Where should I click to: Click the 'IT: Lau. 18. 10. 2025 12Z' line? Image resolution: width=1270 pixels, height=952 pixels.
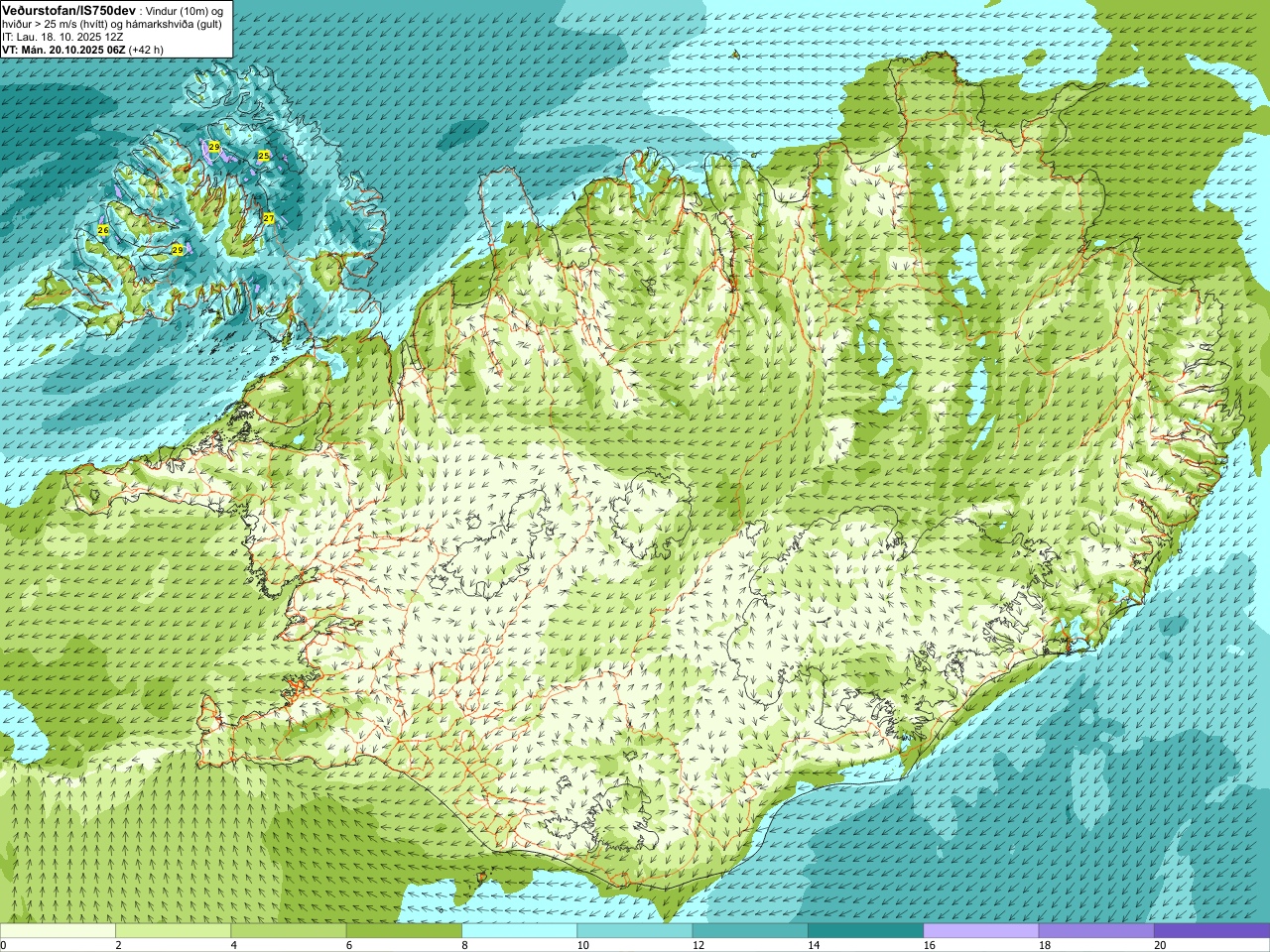63,37
